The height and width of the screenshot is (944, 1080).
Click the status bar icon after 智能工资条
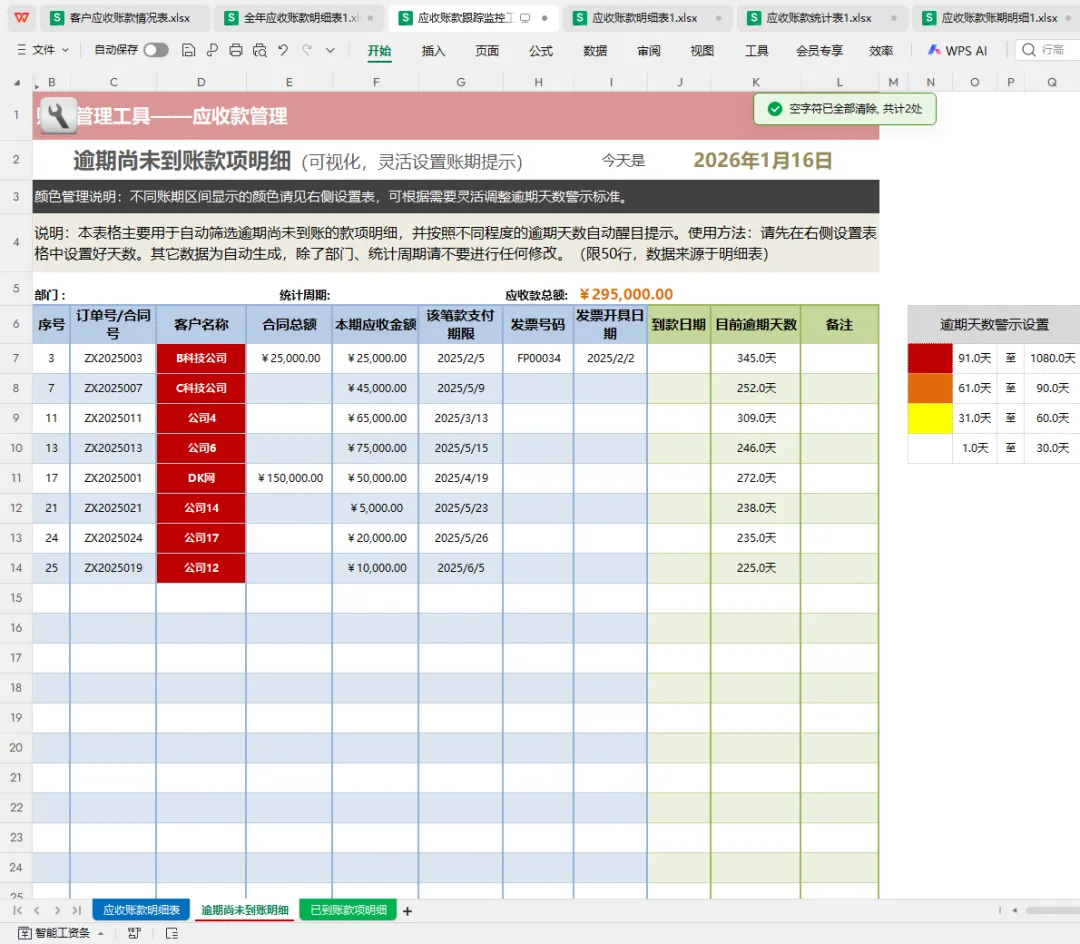pos(134,933)
